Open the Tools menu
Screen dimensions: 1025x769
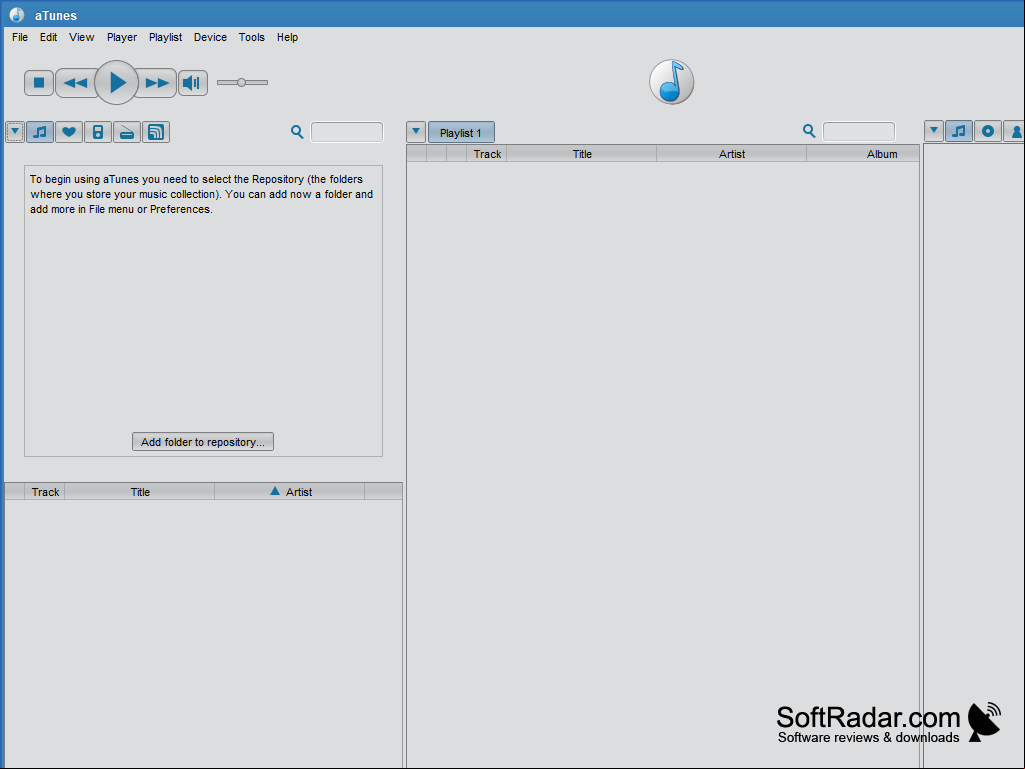click(x=252, y=37)
